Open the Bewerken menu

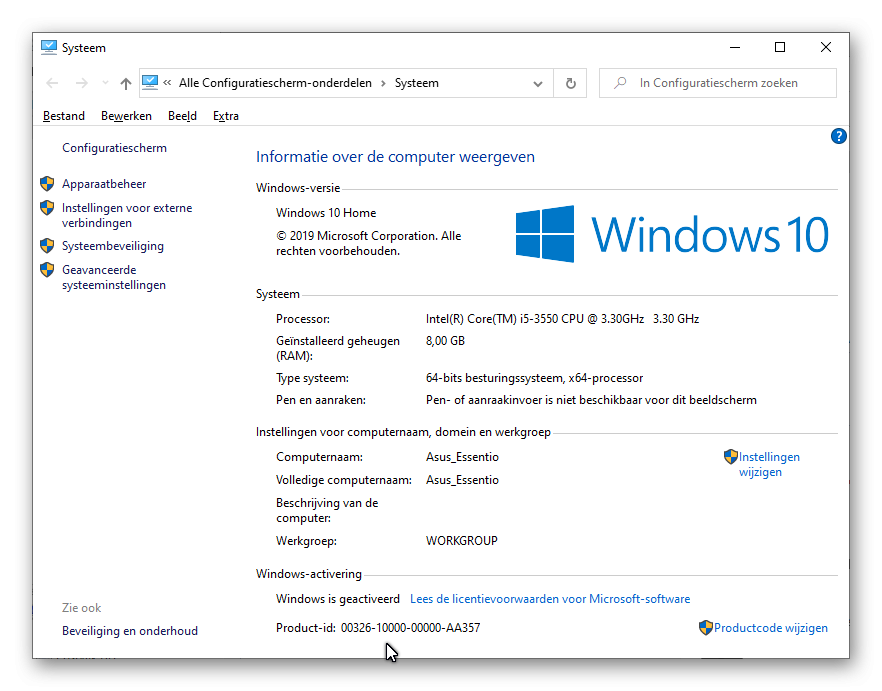point(126,116)
